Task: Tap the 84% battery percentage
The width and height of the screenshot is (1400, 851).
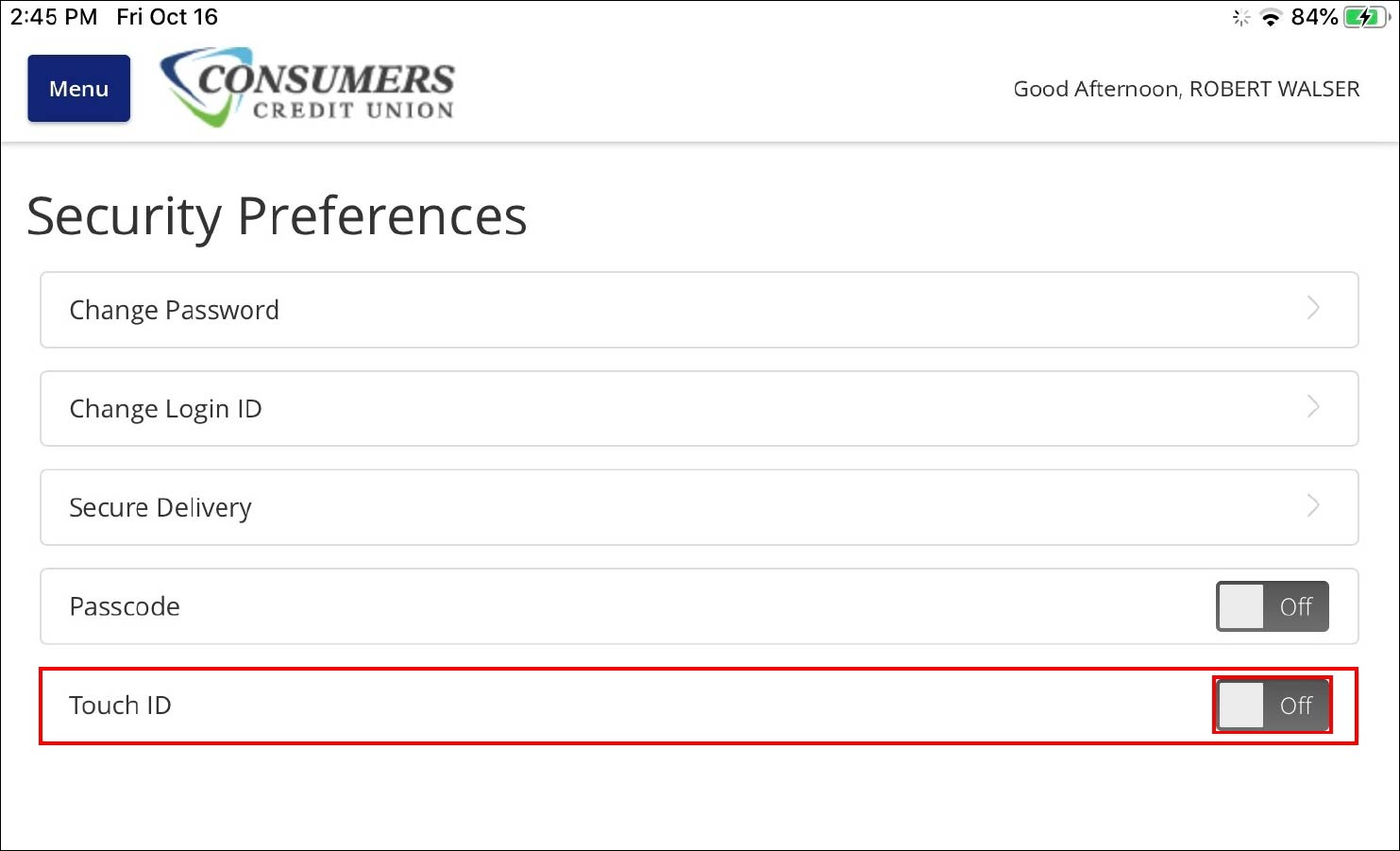Action: [x=1314, y=17]
